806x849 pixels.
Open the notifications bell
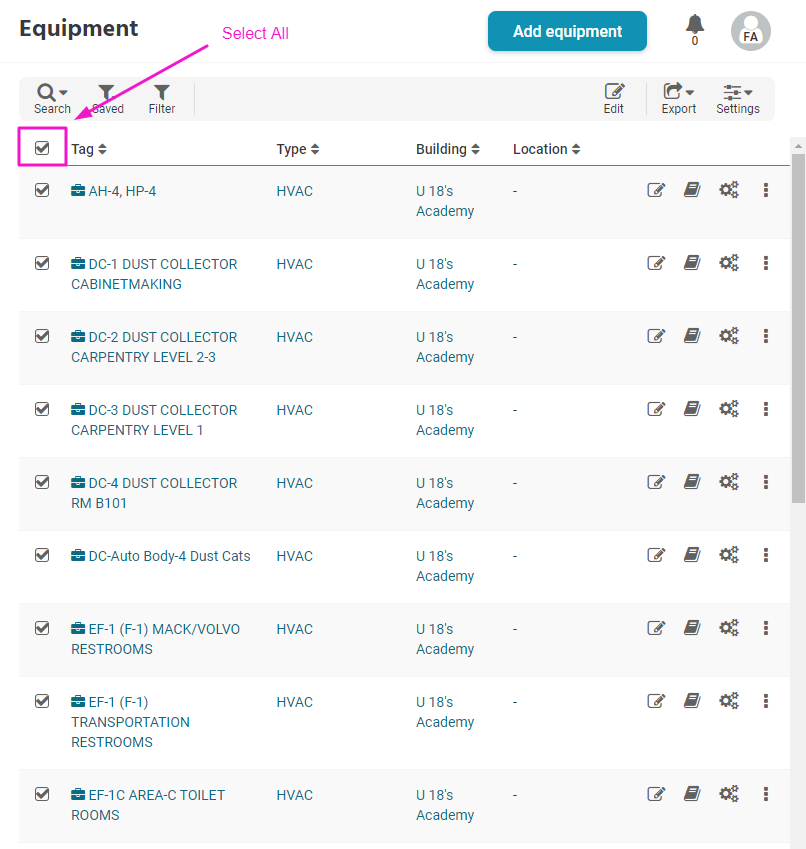tap(694, 30)
